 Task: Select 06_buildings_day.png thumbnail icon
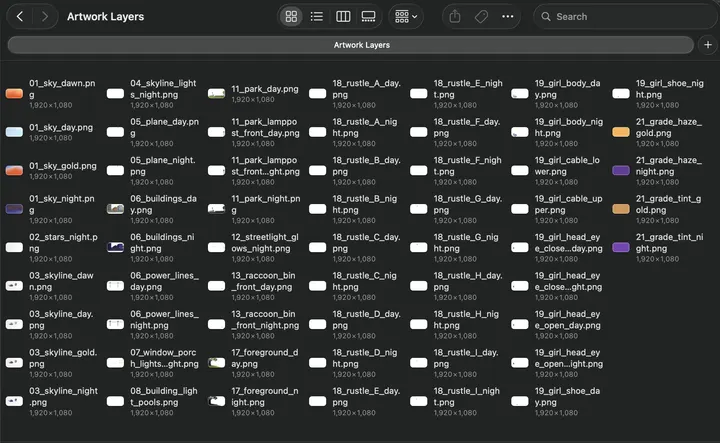(x=115, y=209)
